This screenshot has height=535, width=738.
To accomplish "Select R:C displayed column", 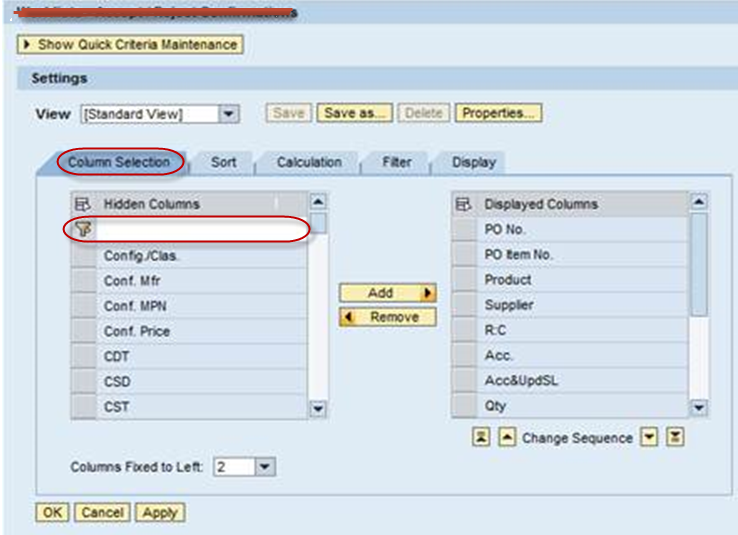I will click(583, 330).
